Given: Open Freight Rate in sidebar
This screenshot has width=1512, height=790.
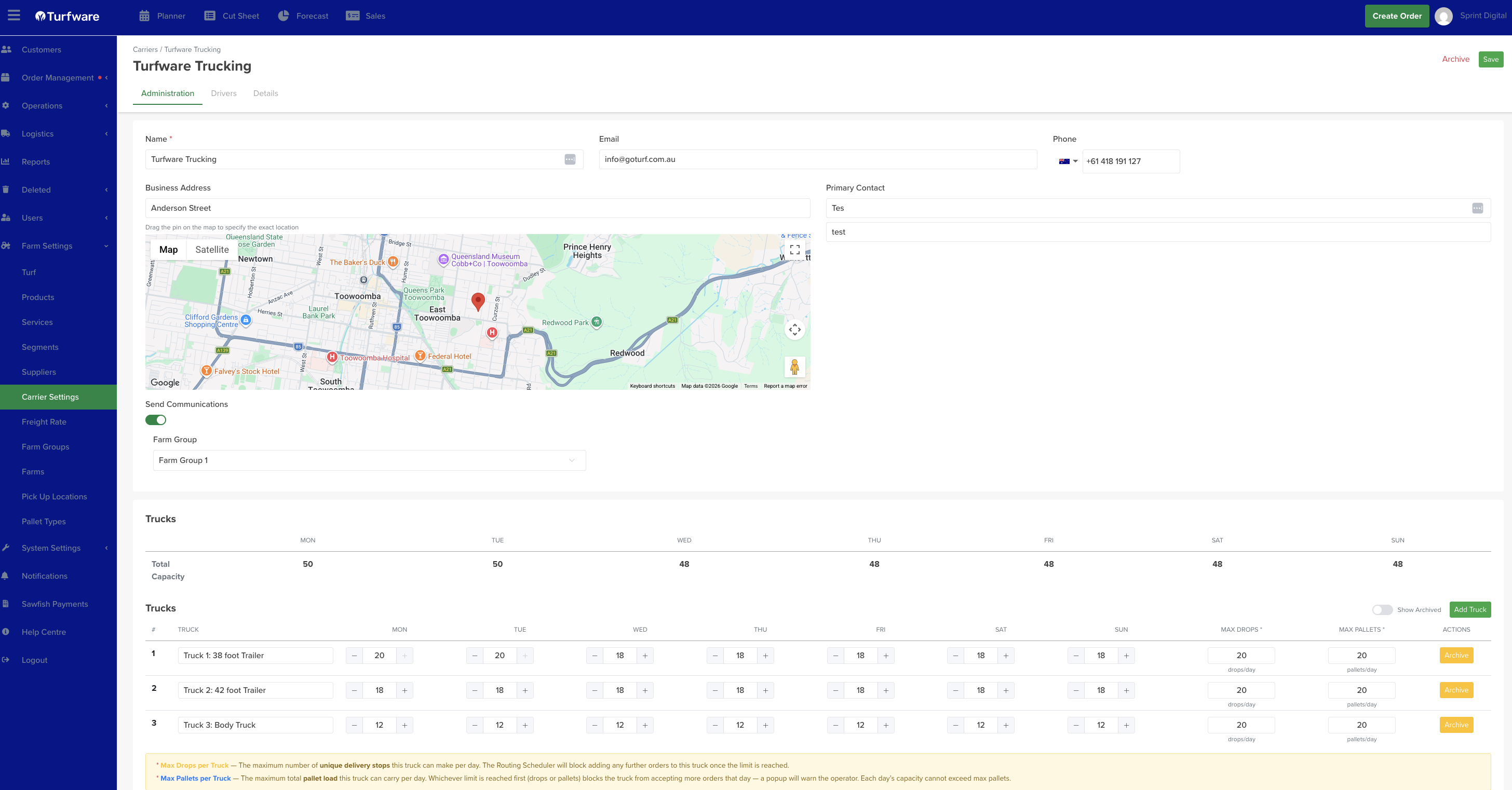Looking at the screenshot, I should [x=44, y=422].
